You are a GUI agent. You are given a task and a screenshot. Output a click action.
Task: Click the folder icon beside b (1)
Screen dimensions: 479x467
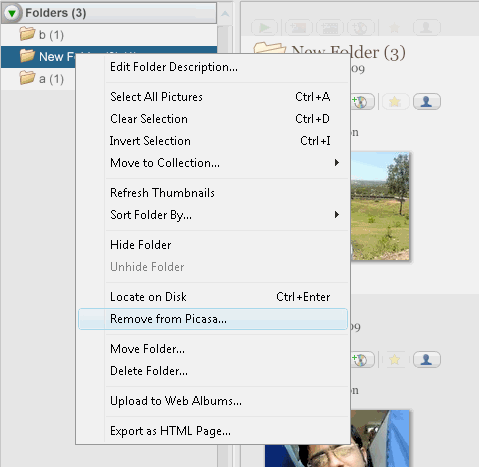pos(27,34)
